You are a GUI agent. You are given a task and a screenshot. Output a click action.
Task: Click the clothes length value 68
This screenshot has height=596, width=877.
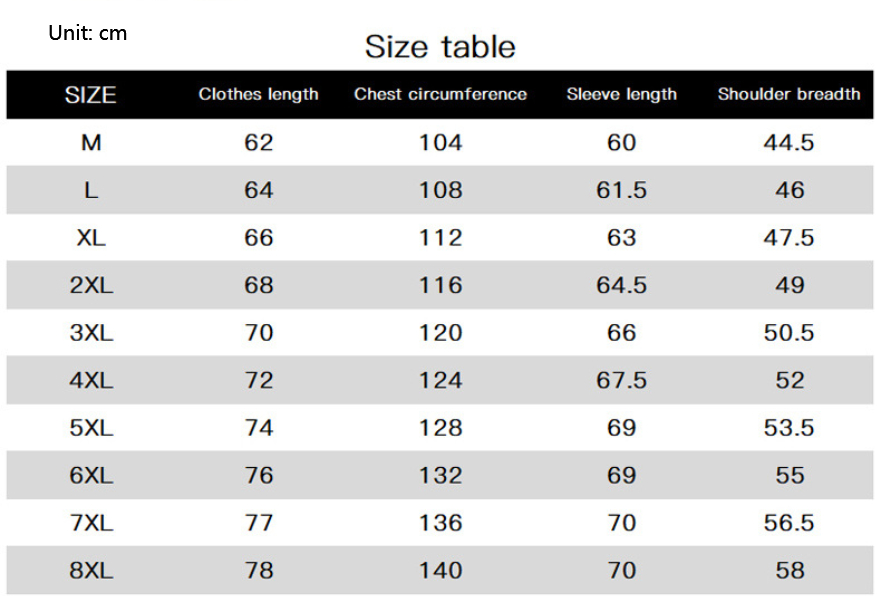[258, 285]
